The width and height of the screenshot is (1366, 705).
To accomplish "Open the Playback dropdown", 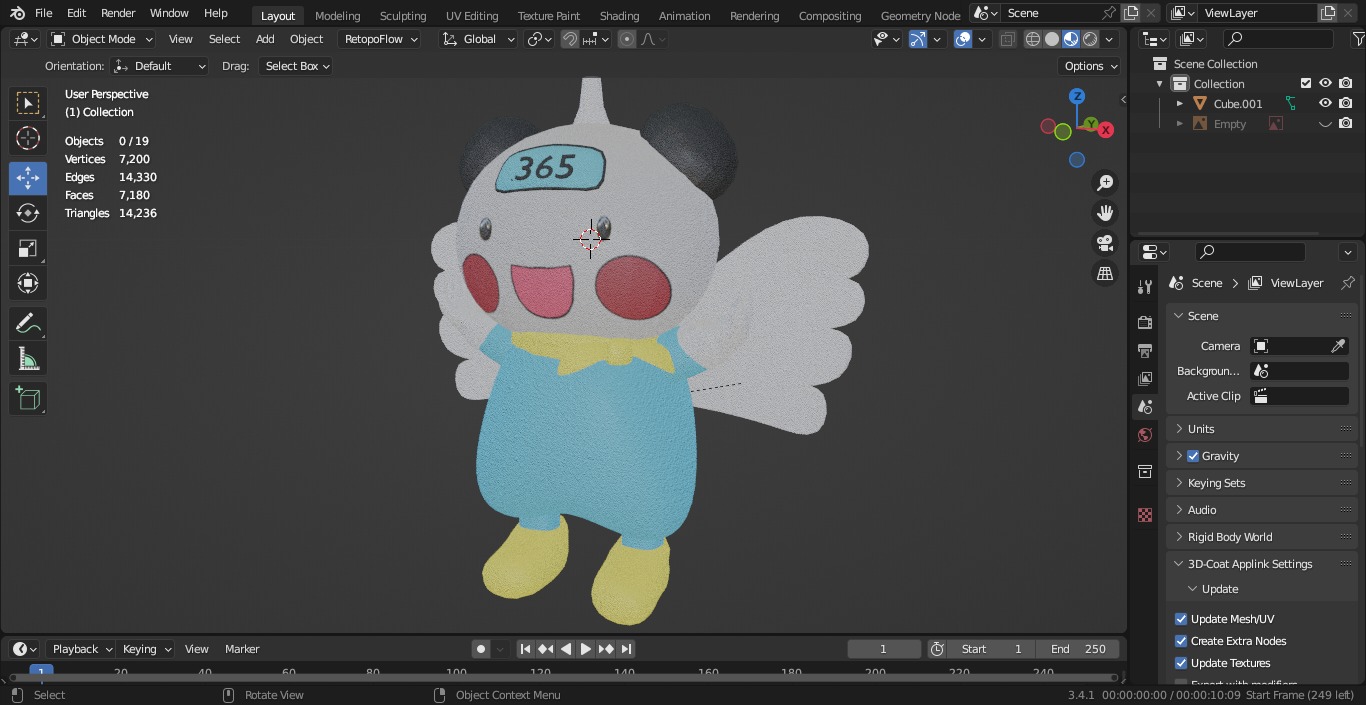I will (81, 649).
